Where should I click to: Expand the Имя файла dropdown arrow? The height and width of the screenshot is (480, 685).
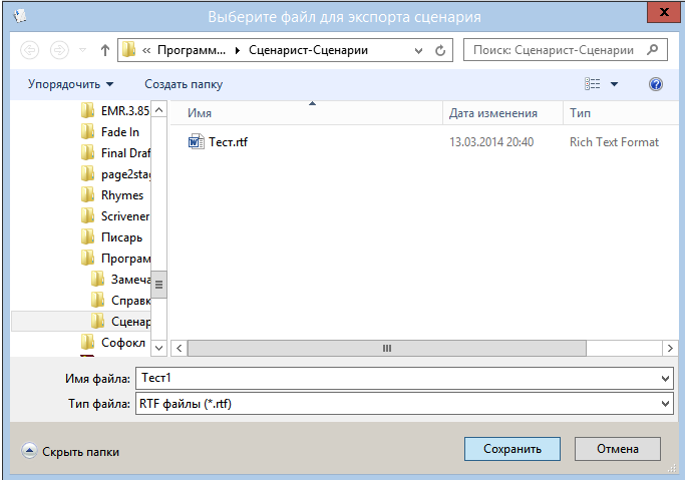coord(665,379)
